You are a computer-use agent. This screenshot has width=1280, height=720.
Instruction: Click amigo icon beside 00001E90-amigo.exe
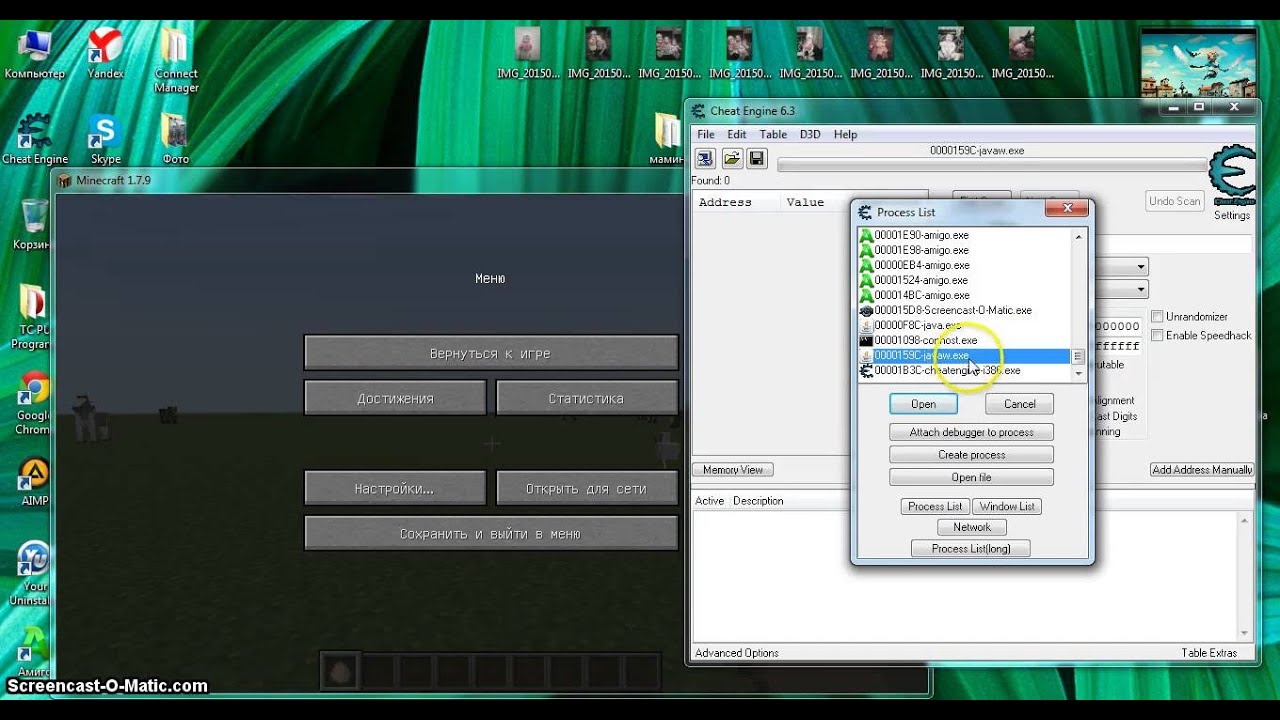point(866,235)
